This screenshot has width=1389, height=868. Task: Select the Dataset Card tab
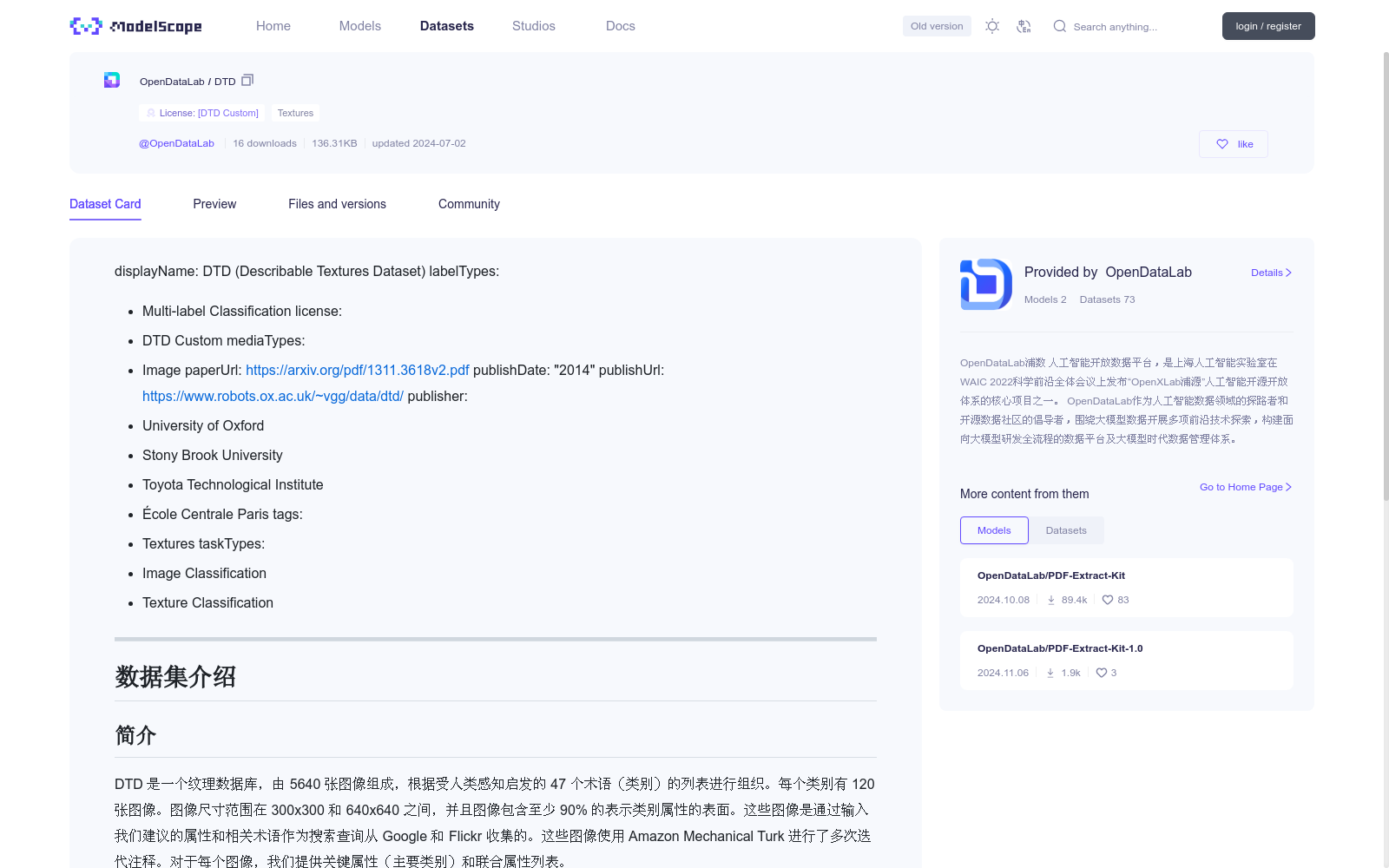pyautogui.click(x=105, y=204)
